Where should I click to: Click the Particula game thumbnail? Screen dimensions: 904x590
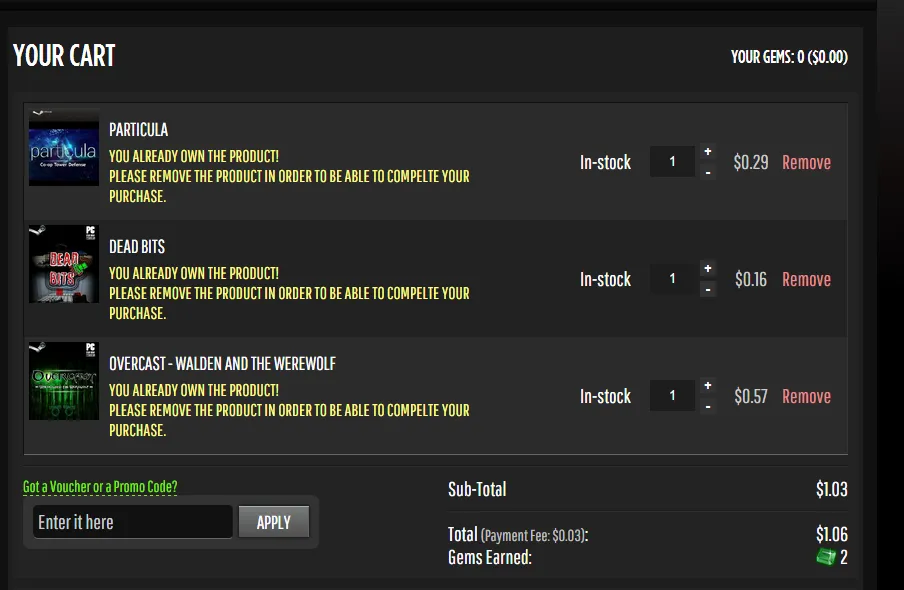pos(63,147)
